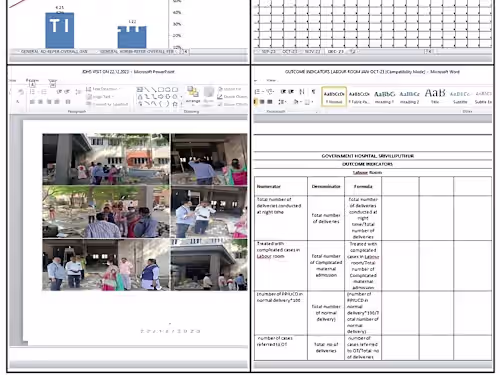The image size is (500, 375).
Task: Toggle the show paragraph marks pilcrow icon
Action: (x=313, y=91)
